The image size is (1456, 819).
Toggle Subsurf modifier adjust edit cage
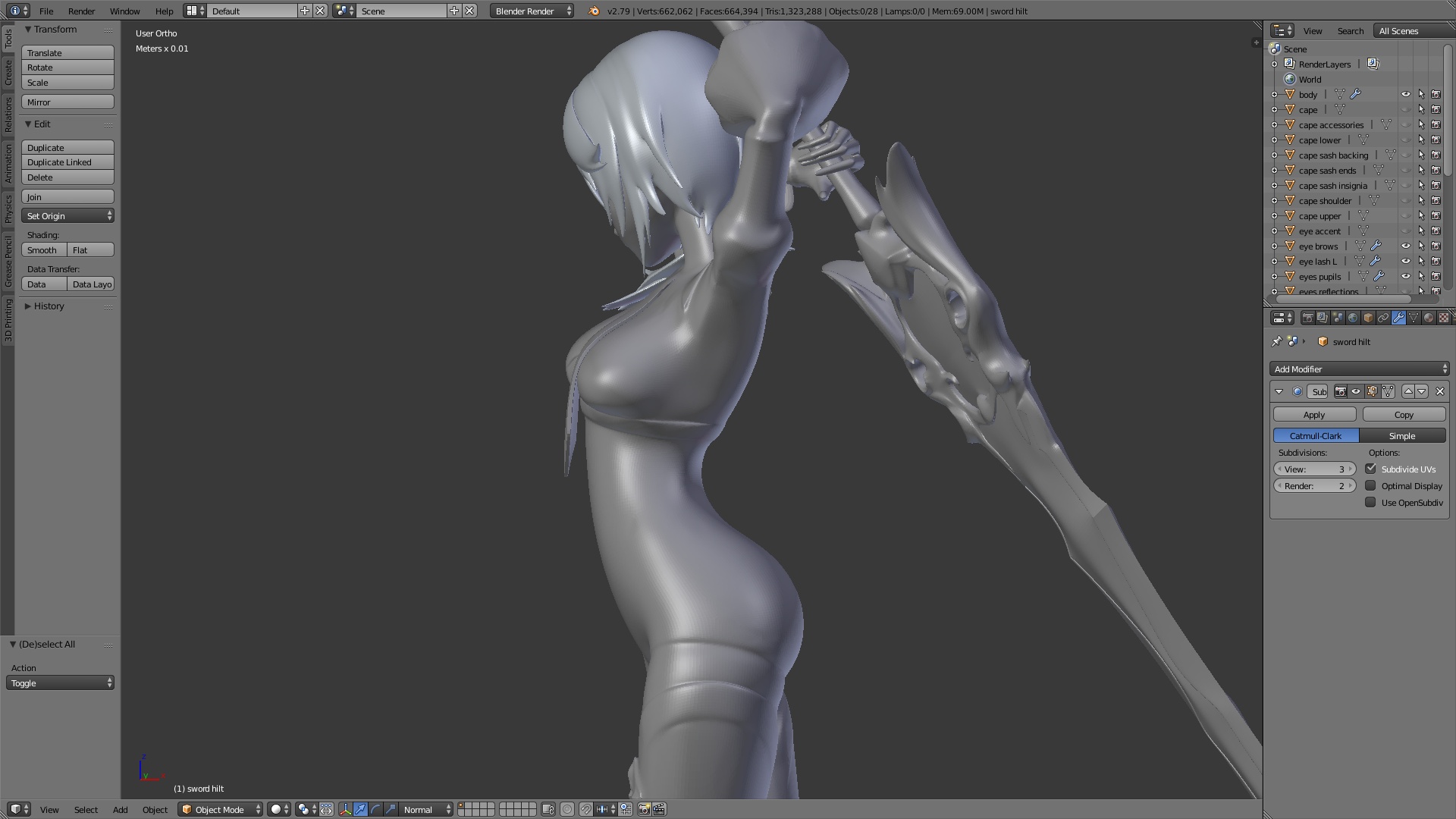point(1388,391)
